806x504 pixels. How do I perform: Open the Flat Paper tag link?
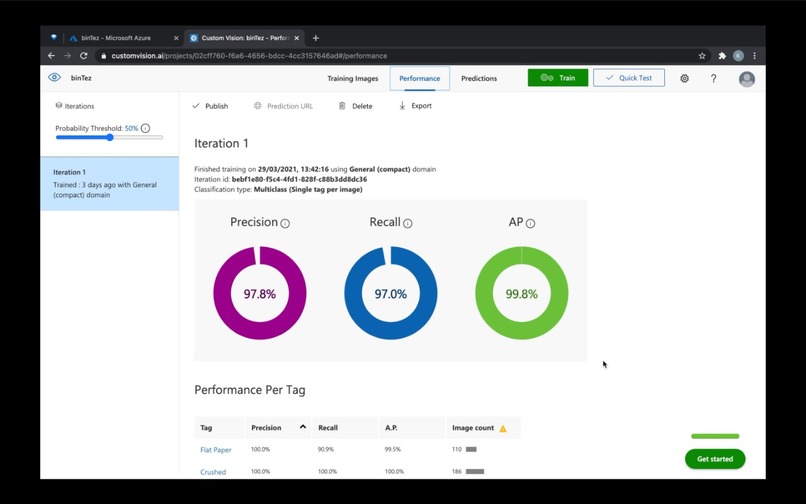(216, 450)
